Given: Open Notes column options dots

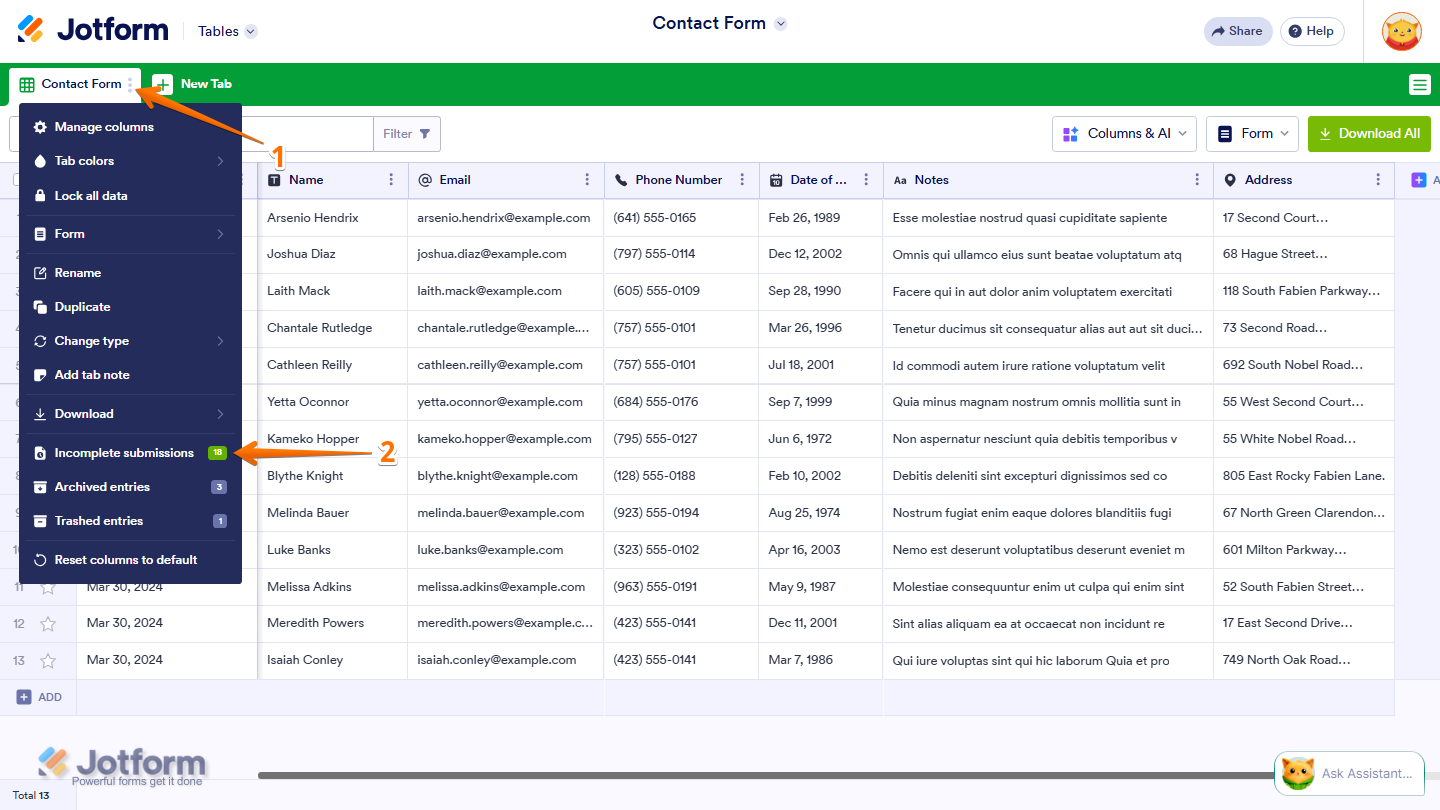Looking at the screenshot, I should click(x=1197, y=180).
